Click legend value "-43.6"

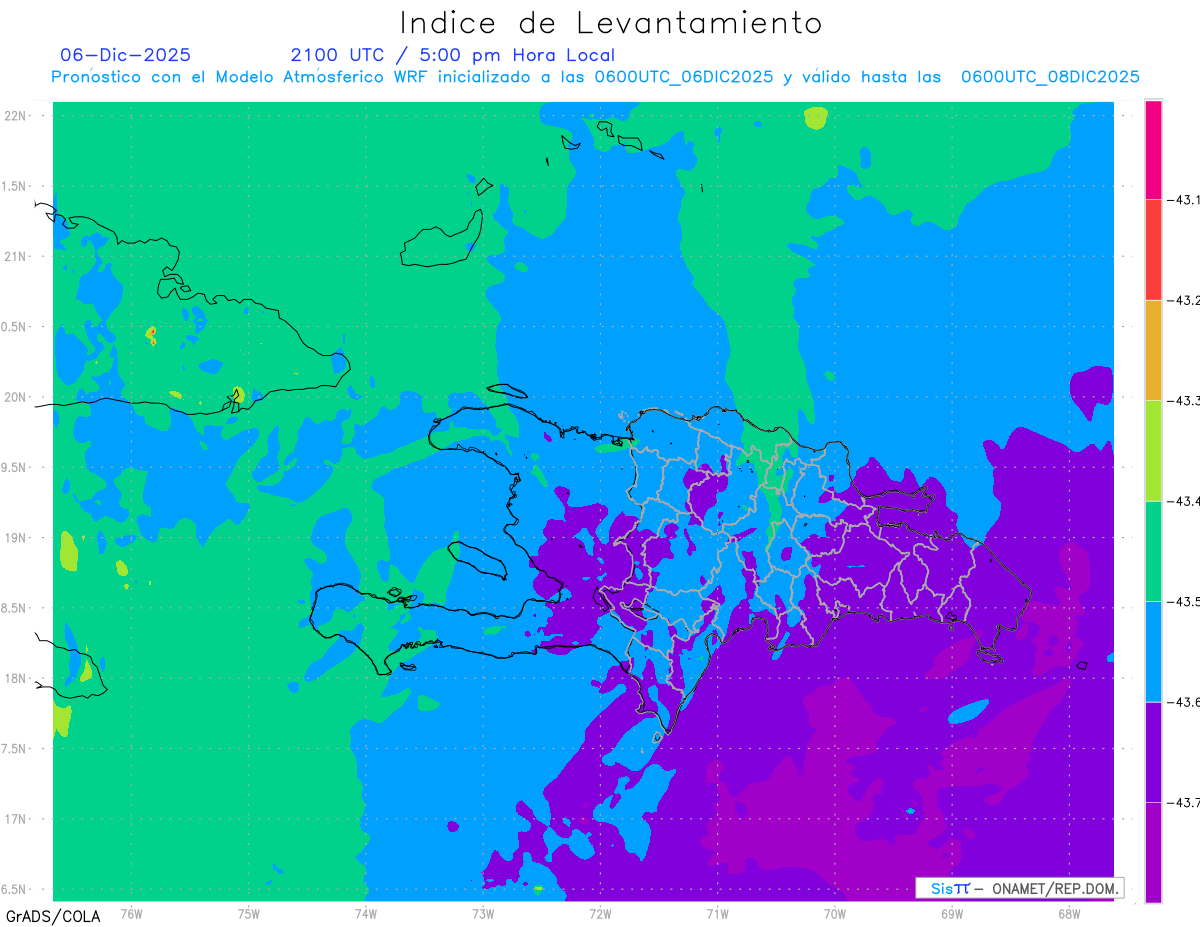pos(1183,702)
